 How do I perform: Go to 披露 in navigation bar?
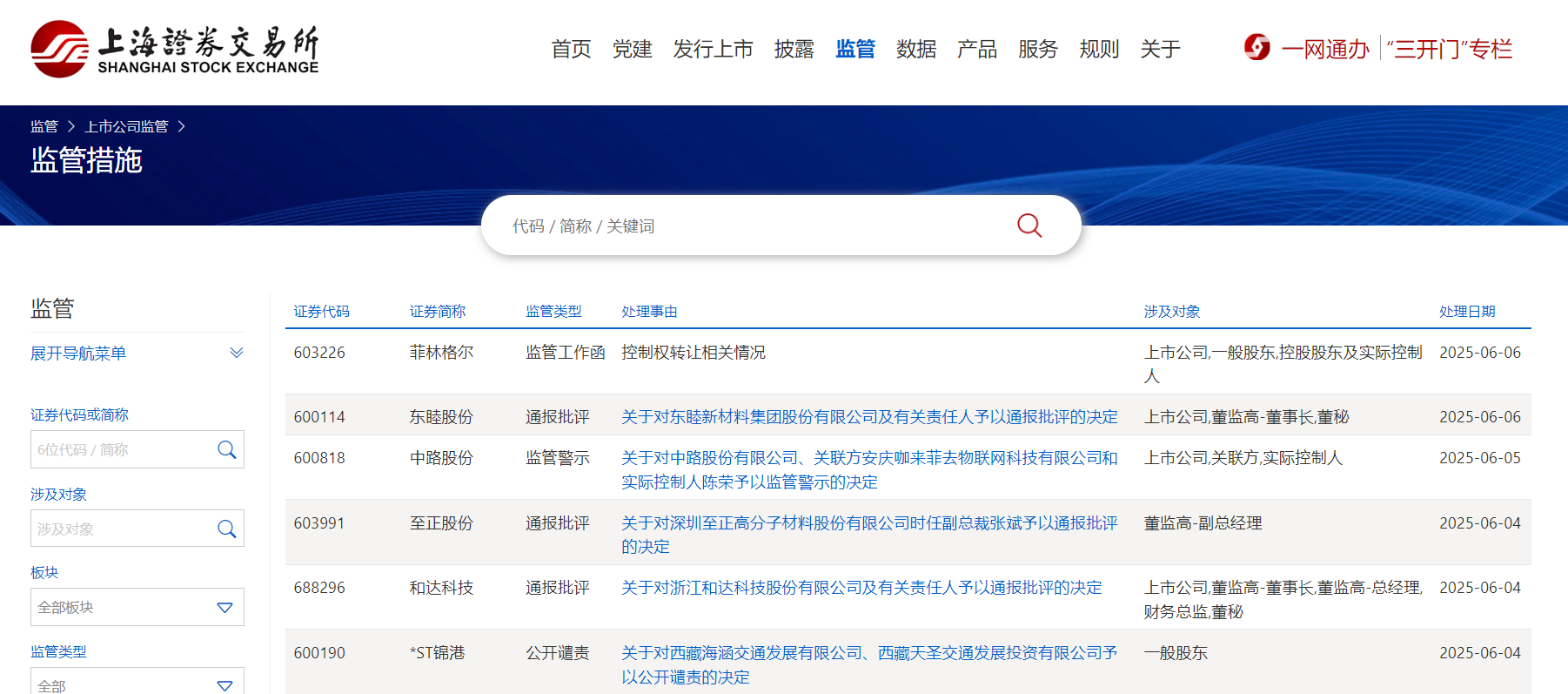794,50
